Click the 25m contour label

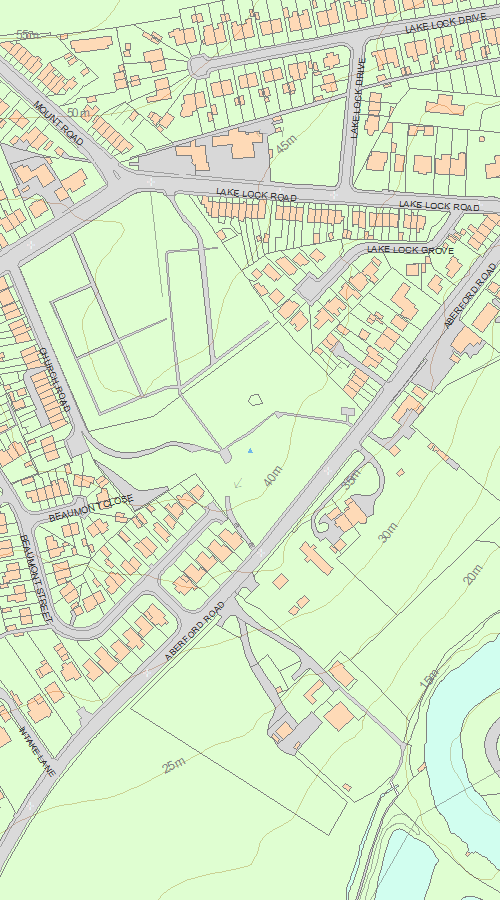[174, 765]
